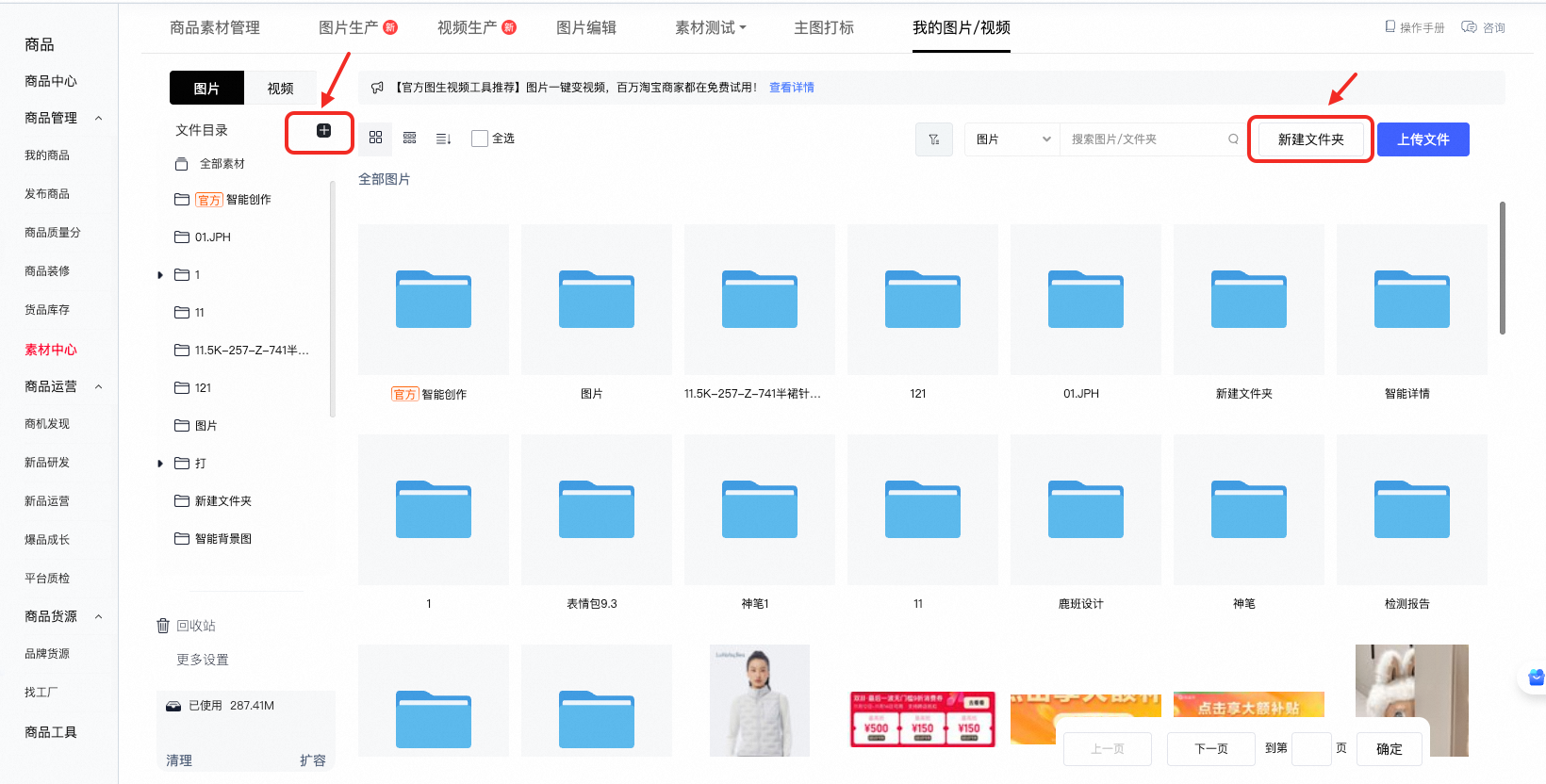Select 智能背景图 in the file tree
Image resolution: width=1546 pixels, height=784 pixels.
223,539
